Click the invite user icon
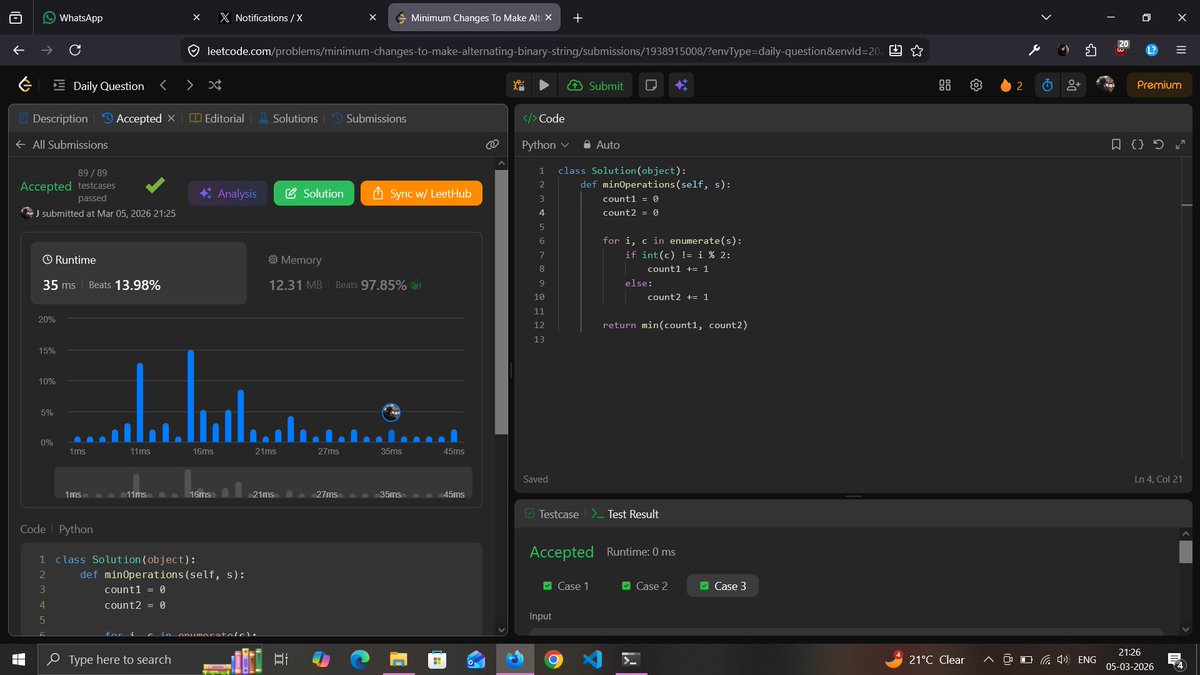The width and height of the screenshot is (1200, 675). point(1074,85)
